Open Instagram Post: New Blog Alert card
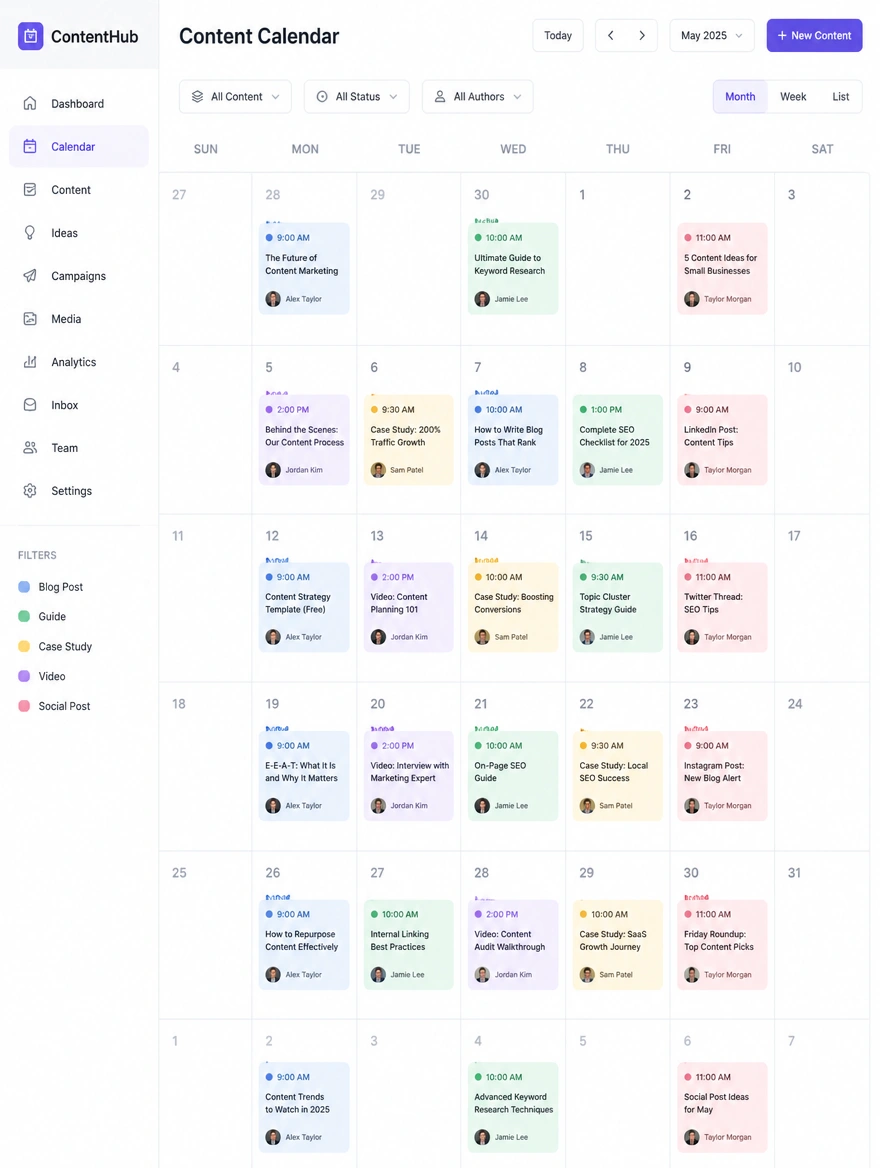The height and width of the screenshot is (1168, 880). pos(722,776)
